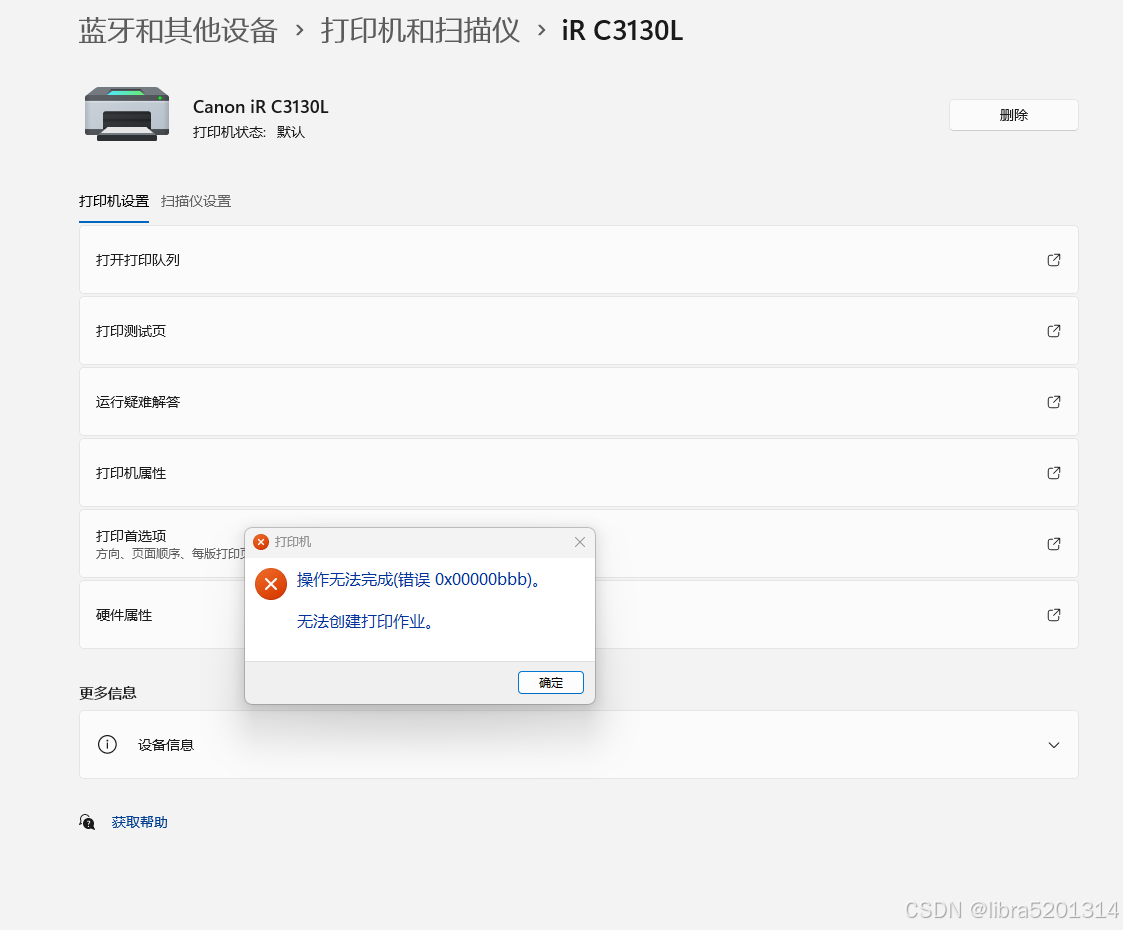Navigate to 打印机和扫描仪 breadcrumb

420,31
